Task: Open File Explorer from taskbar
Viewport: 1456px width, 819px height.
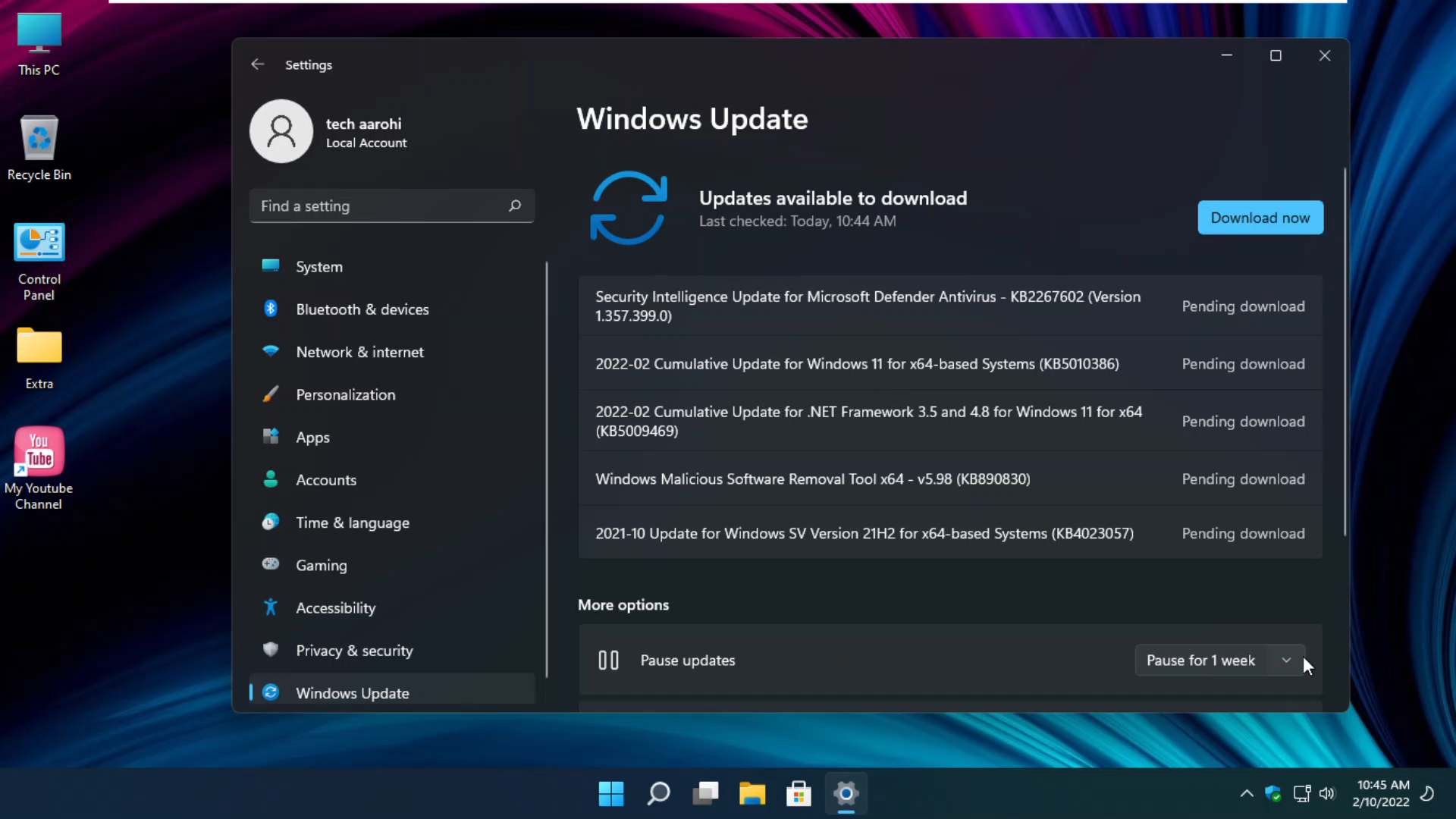Action: pos(752,794)
